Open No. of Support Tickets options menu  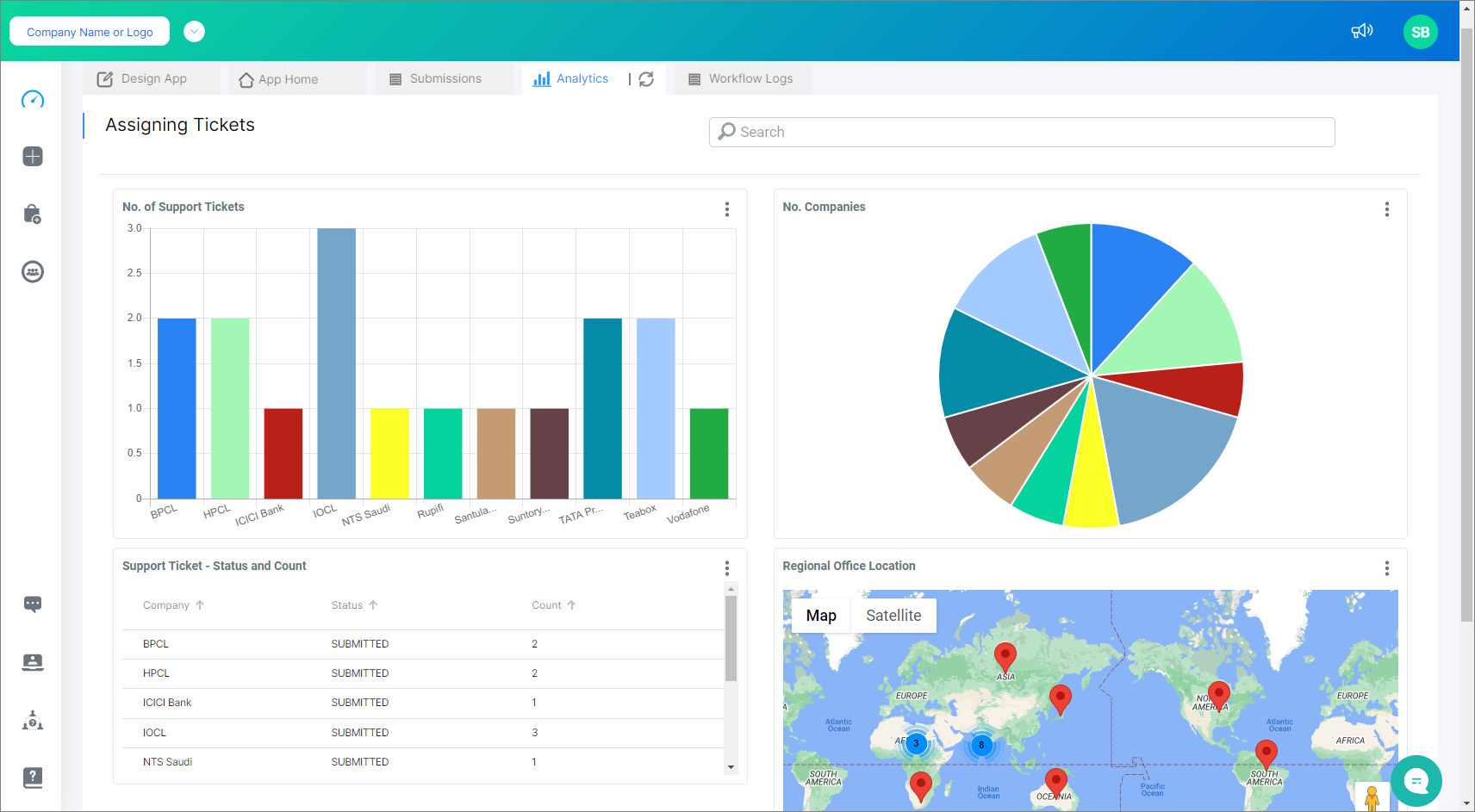pyautogui.click(x=727, y=209)
